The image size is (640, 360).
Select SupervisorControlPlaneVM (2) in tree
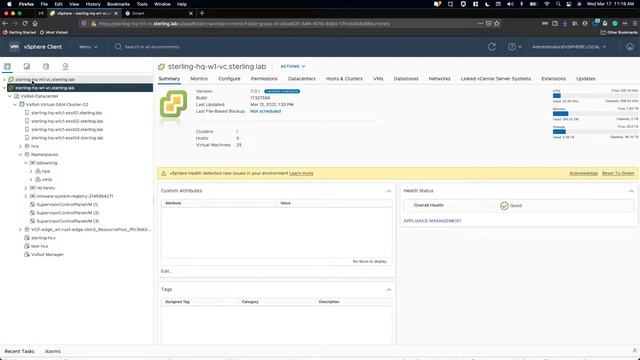click(x=67, y=213)
